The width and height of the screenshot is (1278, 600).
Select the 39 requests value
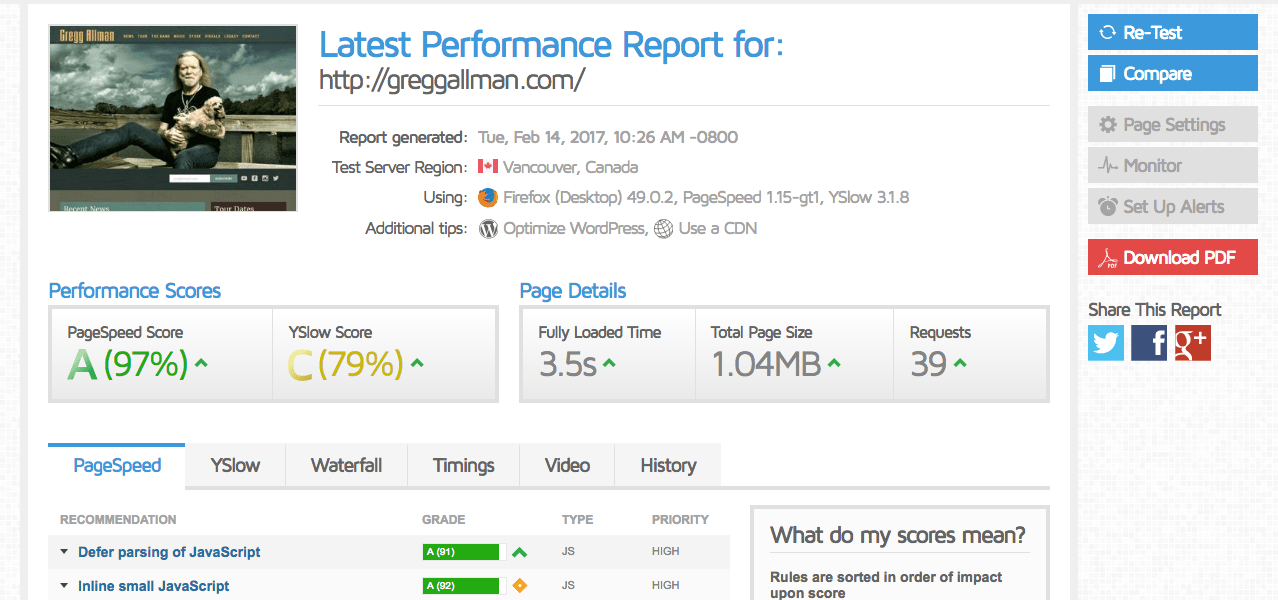tap(929, 365)
